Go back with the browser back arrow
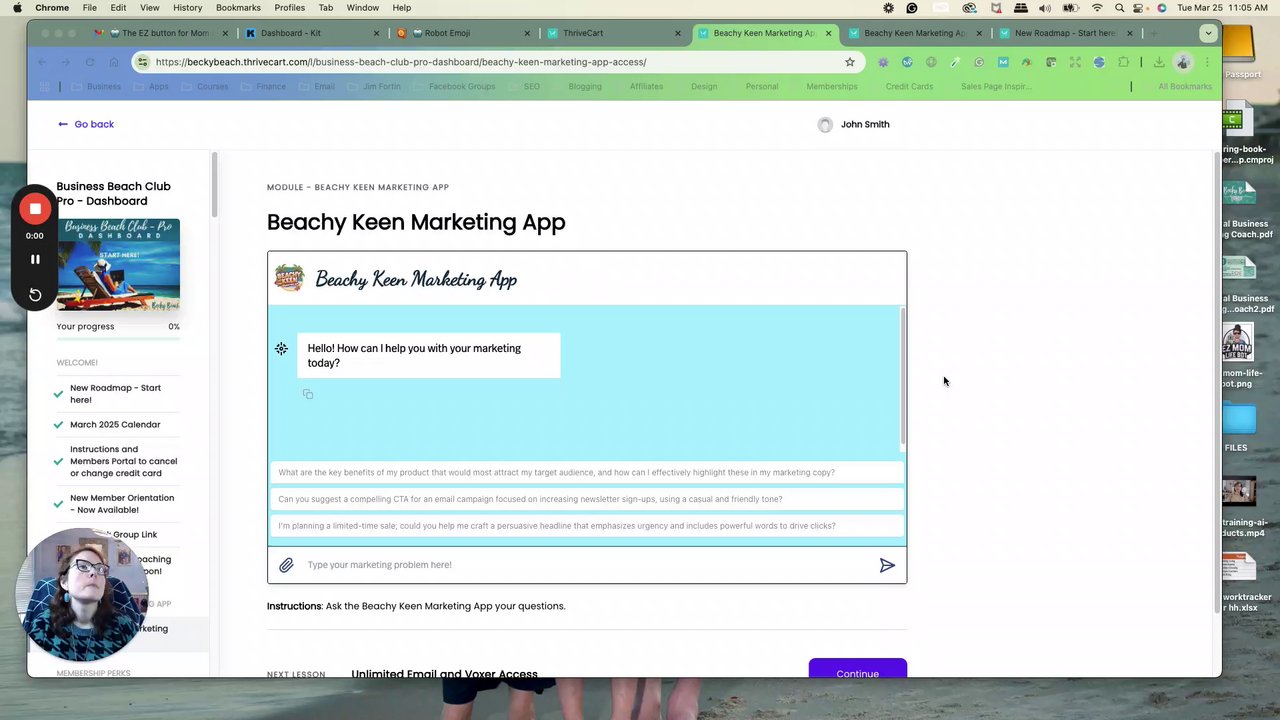 42,62
